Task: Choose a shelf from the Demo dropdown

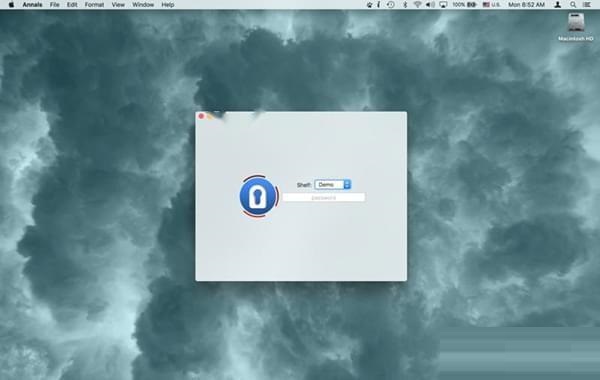Action: point(333,184)
